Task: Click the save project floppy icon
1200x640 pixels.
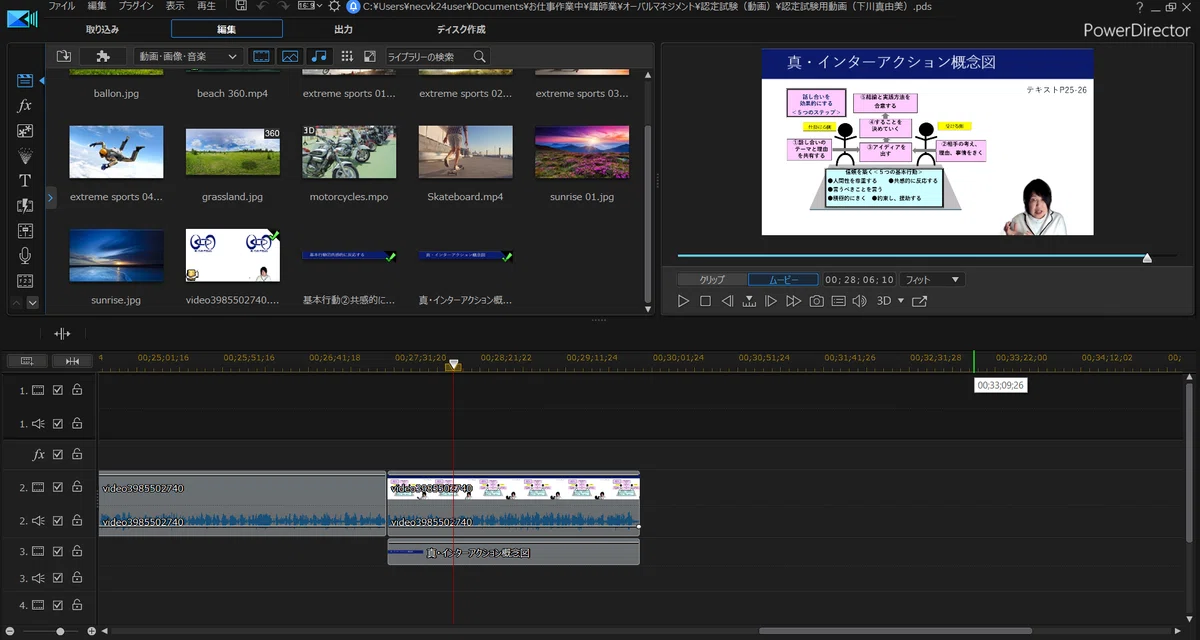Action: (241, 6)
